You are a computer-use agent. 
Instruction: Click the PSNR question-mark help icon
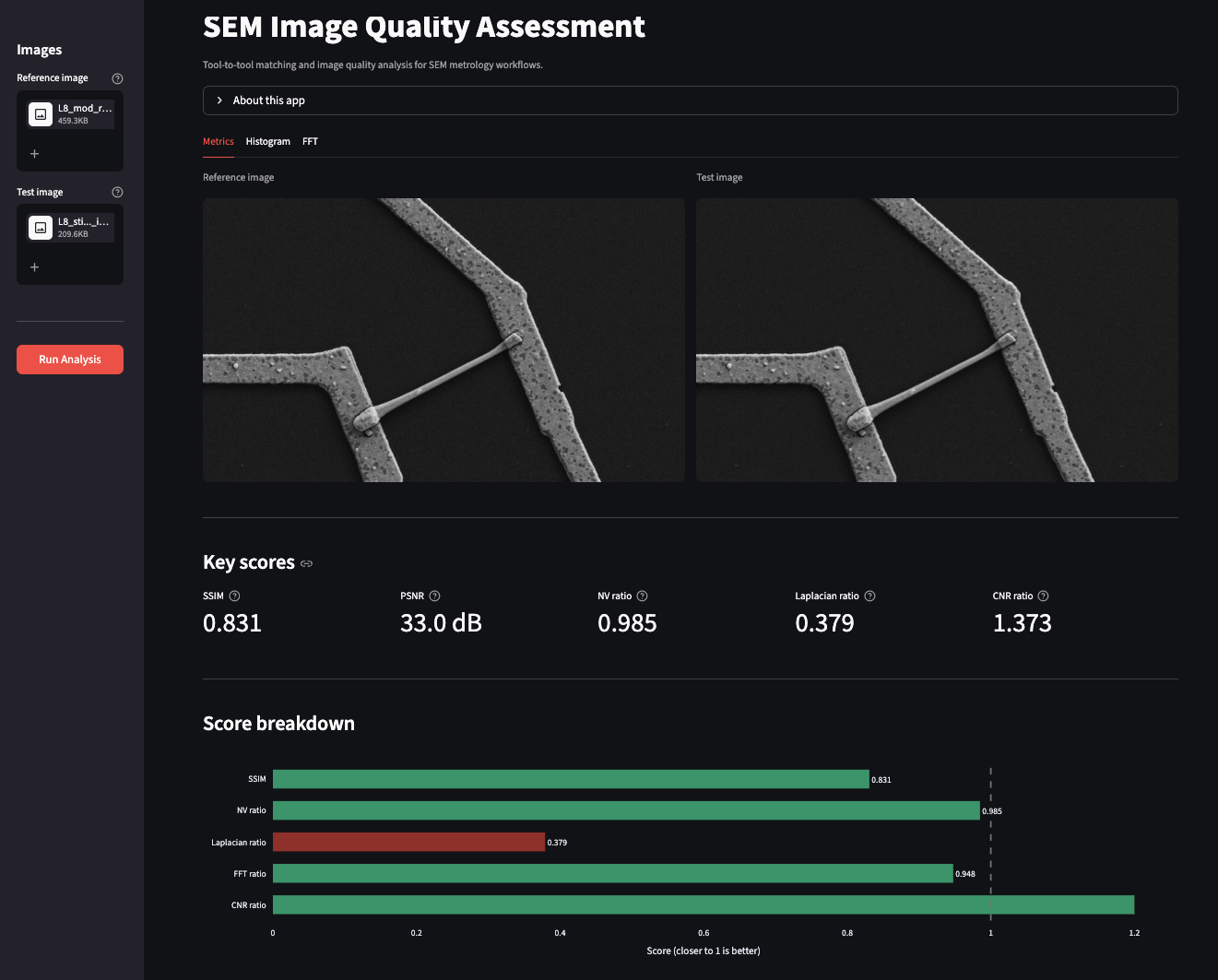point(434,596)
